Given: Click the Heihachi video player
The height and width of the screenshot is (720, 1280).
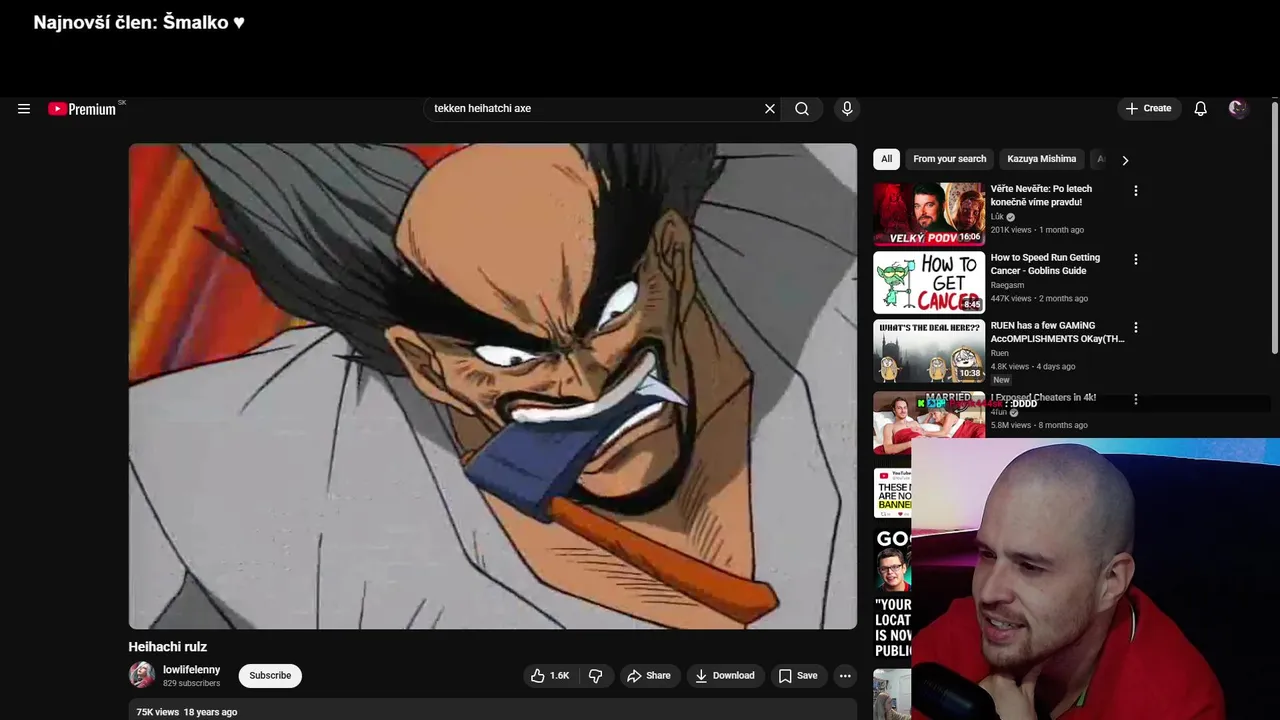Looking at the screenshot, I should pos(493,386).
